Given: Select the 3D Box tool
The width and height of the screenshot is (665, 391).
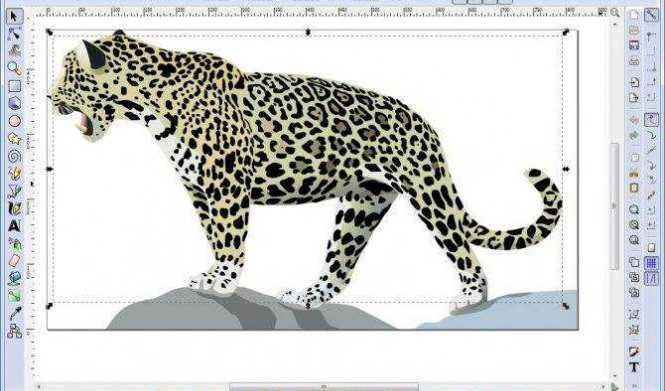Looking at the screenshot, I should click(x=14, y=103).
